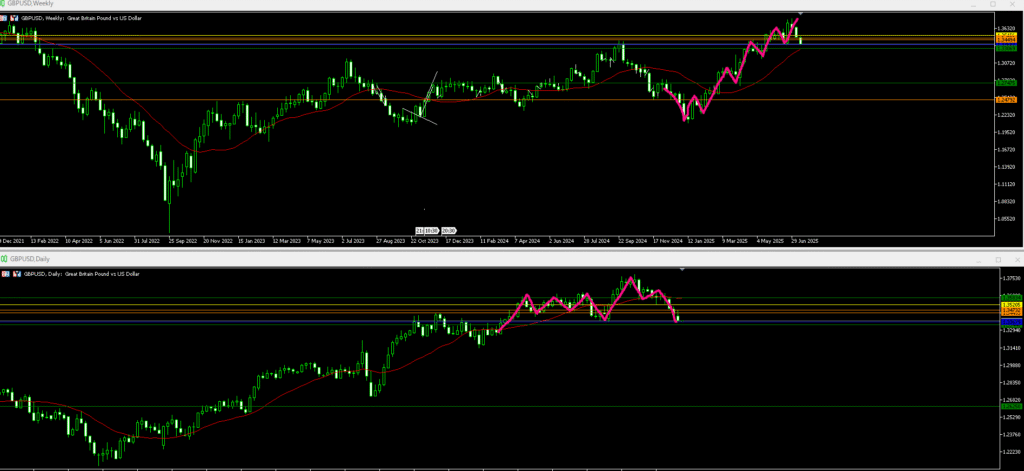The width and height of the screenshot is (1024, 471).
Task: Click the '25 Sep 2022' date on Weekly time axis
Action: click(x=182, y=241)
